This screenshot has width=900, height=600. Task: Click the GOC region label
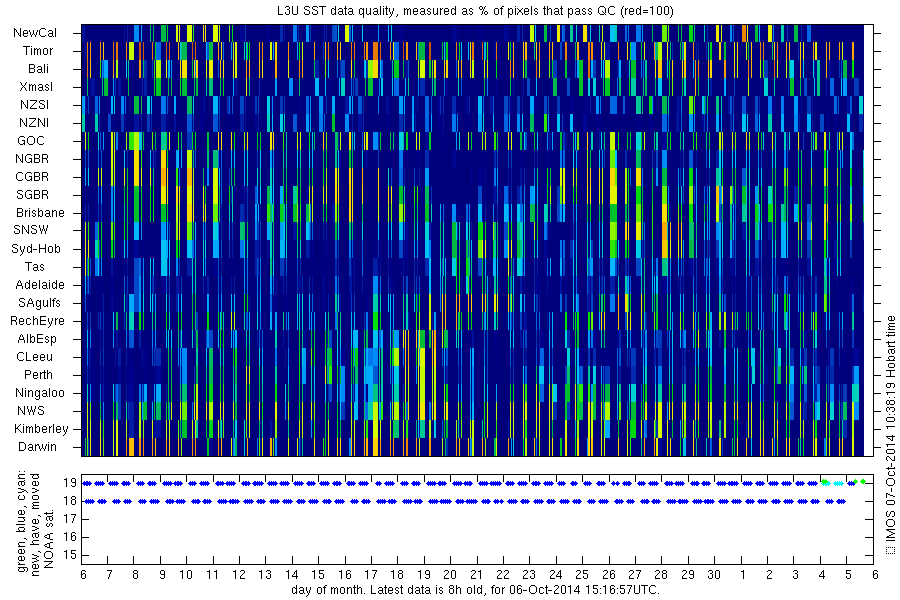[x=31, y=141]
